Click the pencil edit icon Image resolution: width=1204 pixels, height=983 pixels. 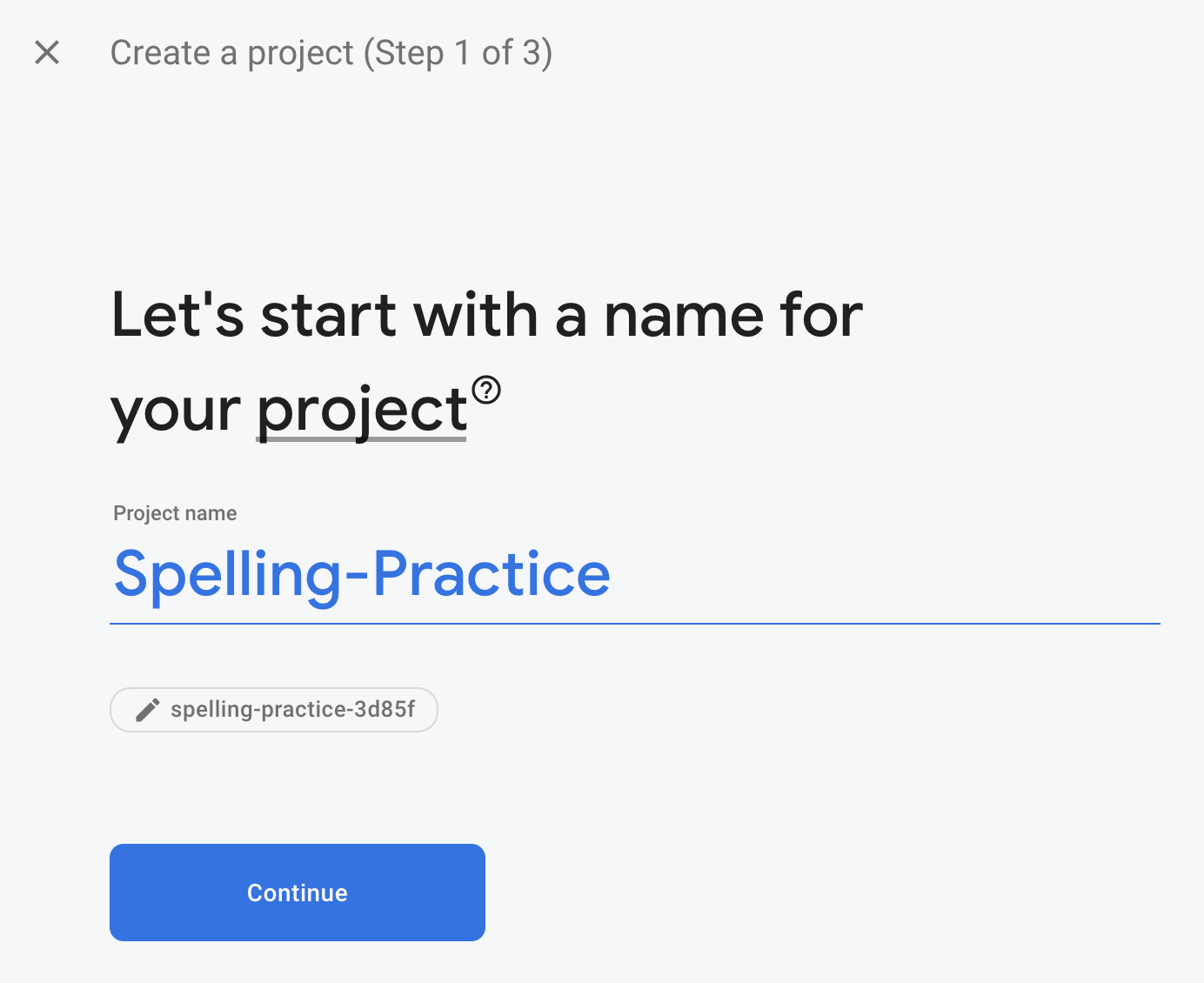(148, 710)
